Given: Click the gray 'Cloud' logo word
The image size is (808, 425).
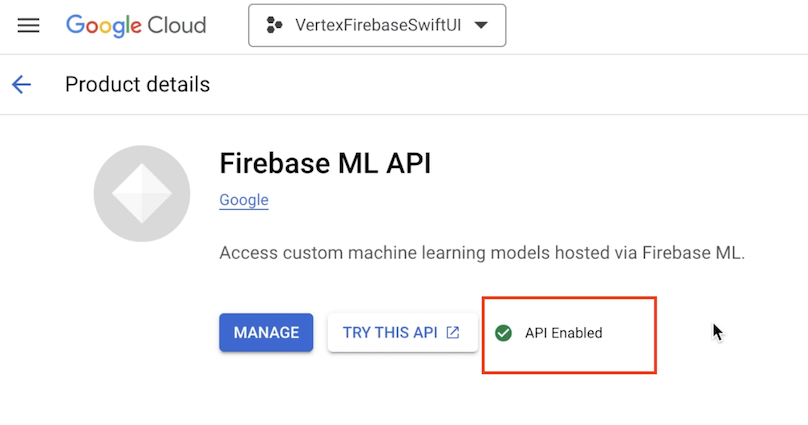Looking at the screenshot, I should coord(170,25).
